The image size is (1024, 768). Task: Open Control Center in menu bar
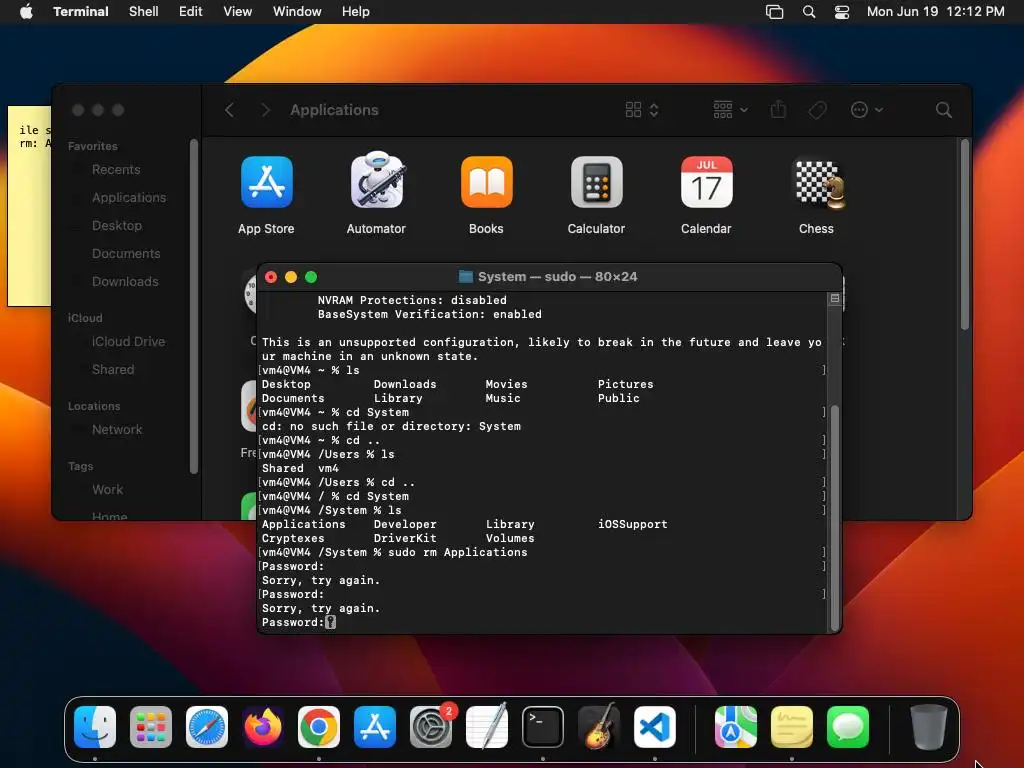point(842,12)
